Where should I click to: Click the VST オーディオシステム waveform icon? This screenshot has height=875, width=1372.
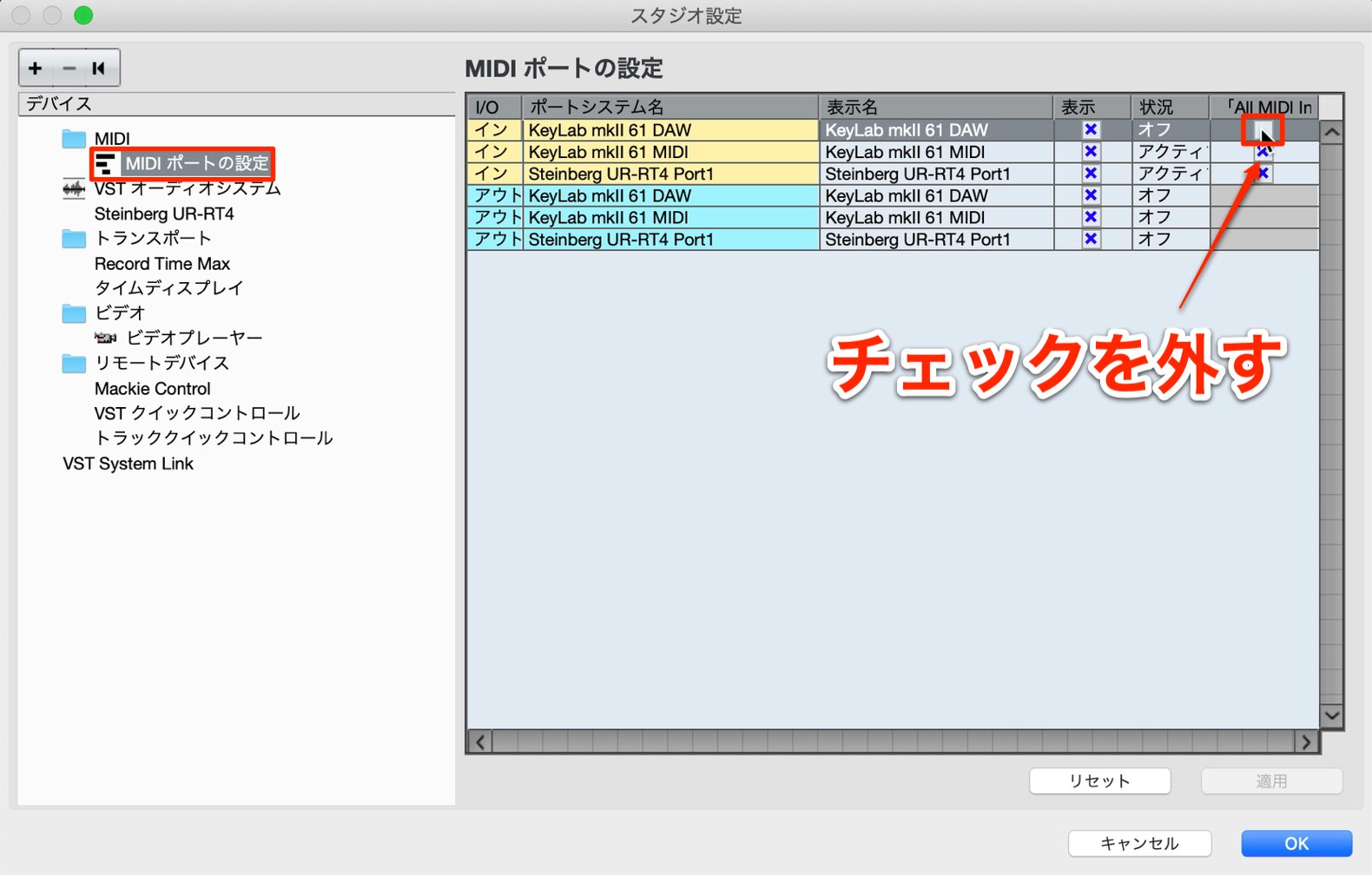tap(74, 188)
